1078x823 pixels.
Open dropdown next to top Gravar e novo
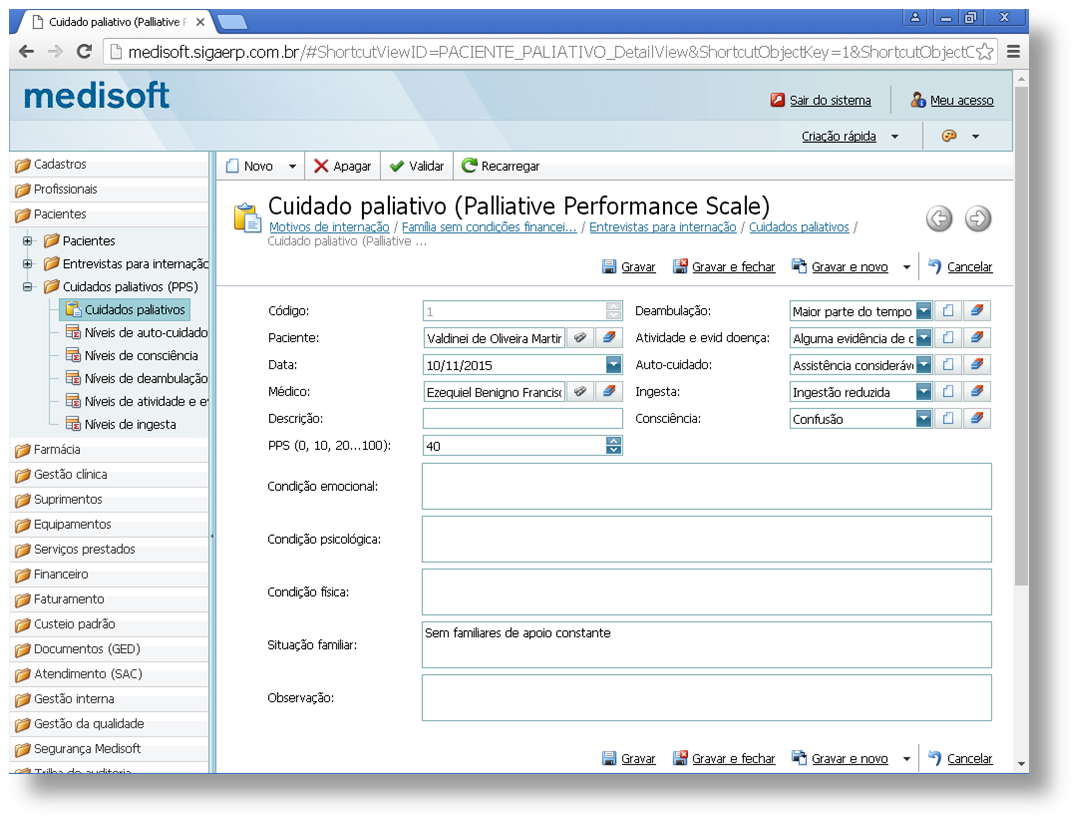[906, 267]
